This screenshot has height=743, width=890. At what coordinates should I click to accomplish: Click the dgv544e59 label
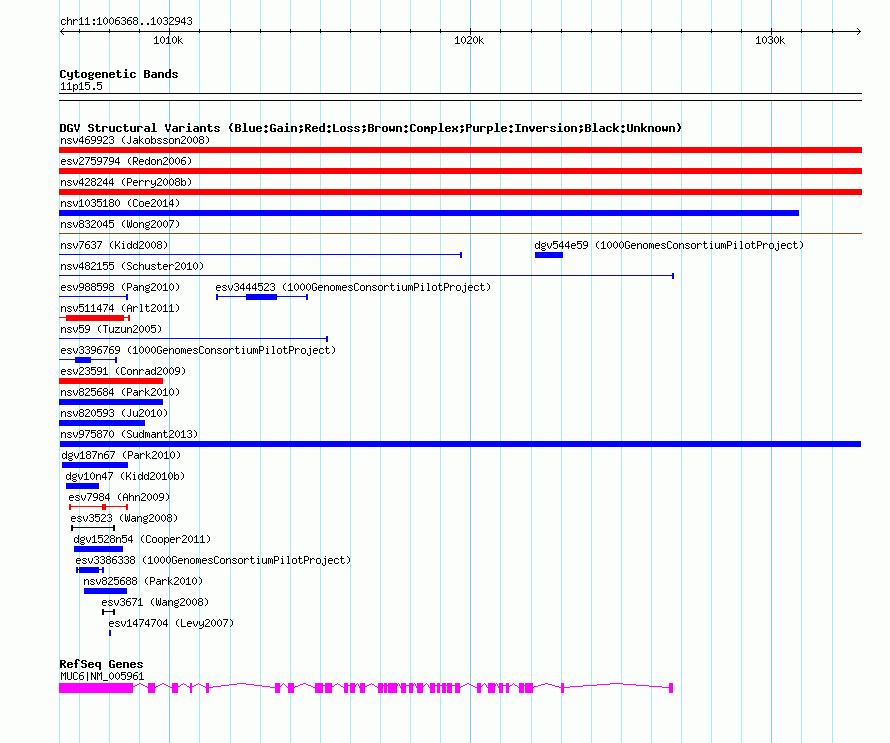pos(669,245)
